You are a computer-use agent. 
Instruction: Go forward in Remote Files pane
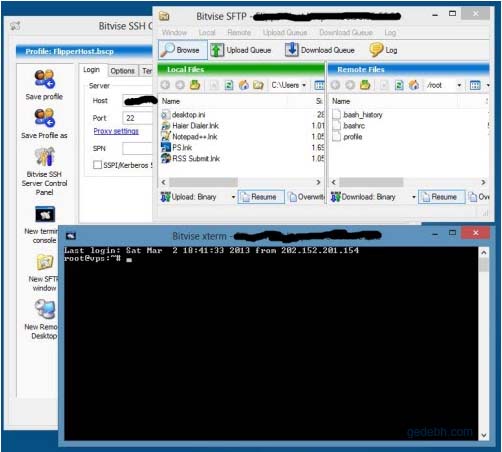(350, 85)
